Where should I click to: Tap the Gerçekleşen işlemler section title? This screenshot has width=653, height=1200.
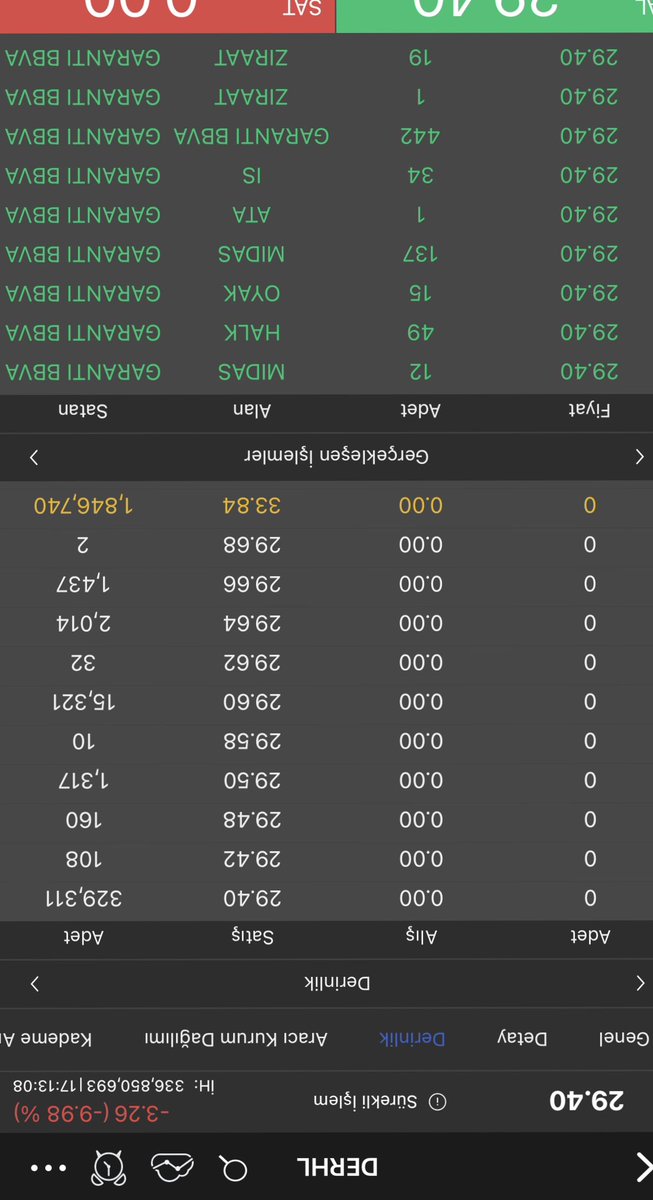337,456
